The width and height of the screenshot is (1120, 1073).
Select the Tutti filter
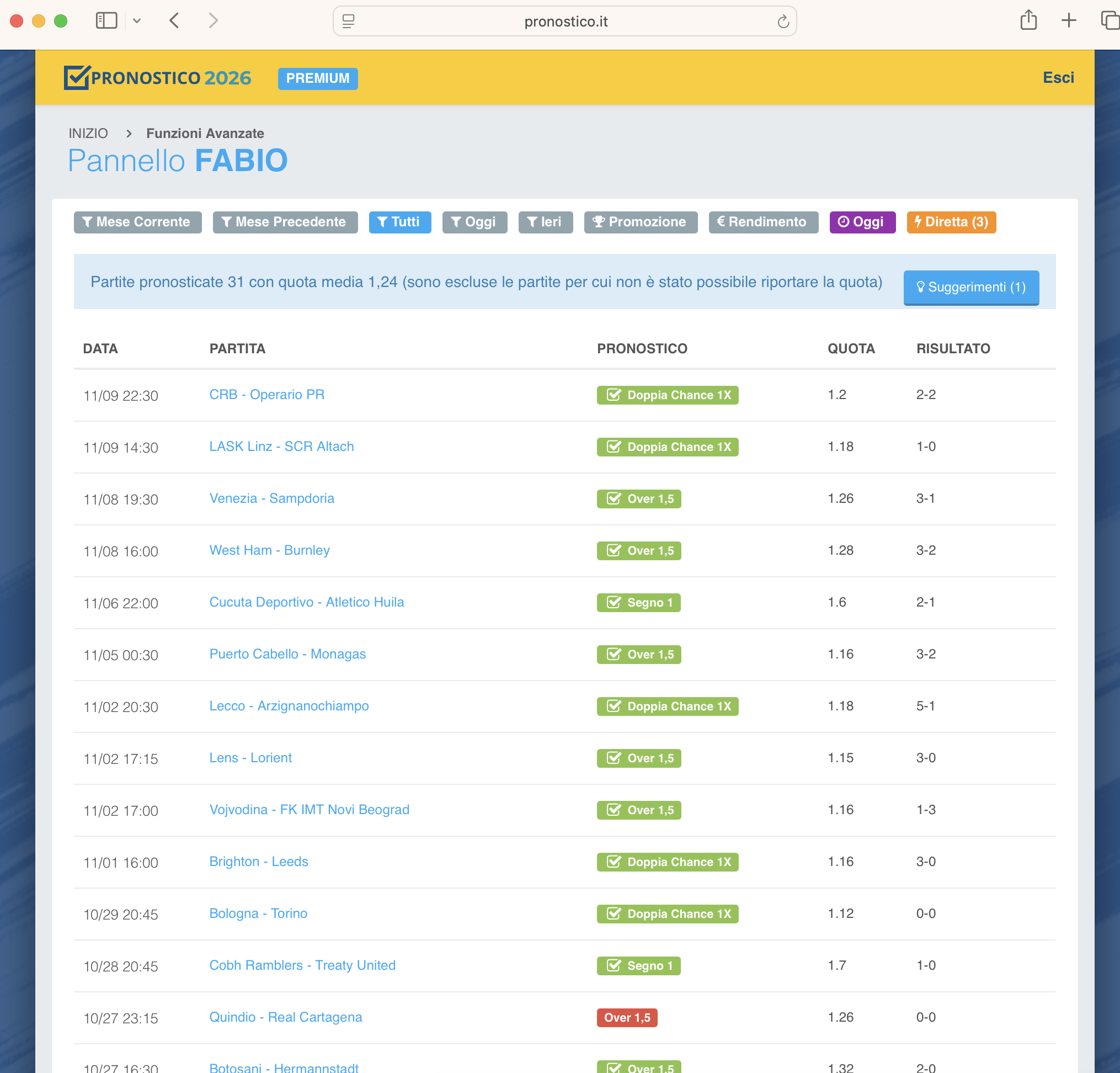[x=399, y=222]
